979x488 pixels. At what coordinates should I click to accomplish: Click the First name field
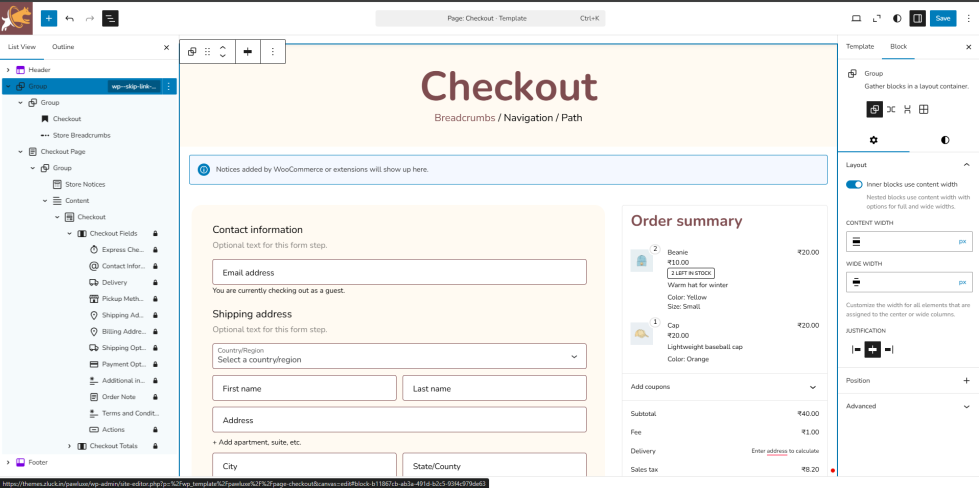point(304,388)
